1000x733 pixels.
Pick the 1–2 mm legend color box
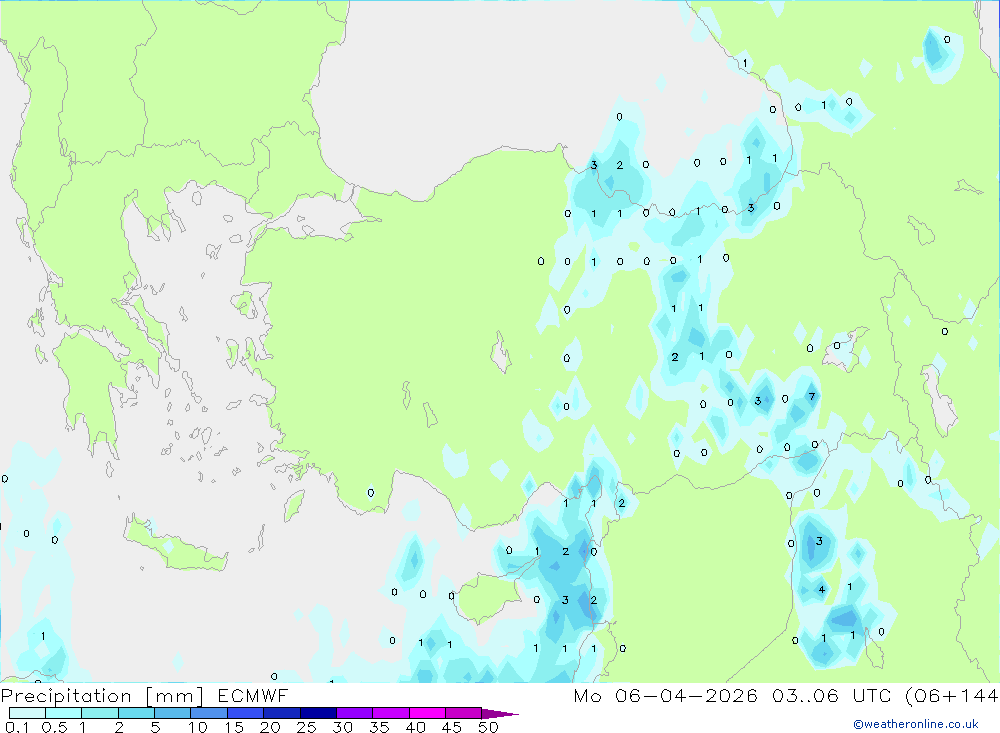point(99,713)
